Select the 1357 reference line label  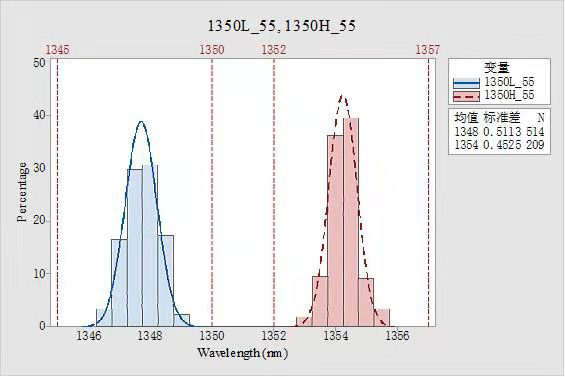click(x=428, y=50)
